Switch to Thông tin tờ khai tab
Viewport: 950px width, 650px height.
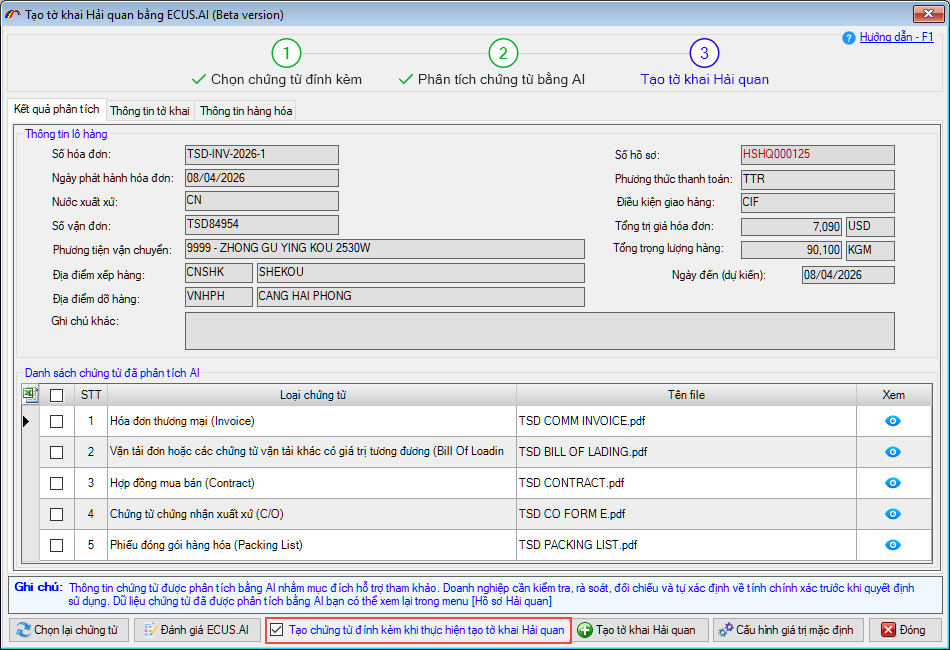150,110
